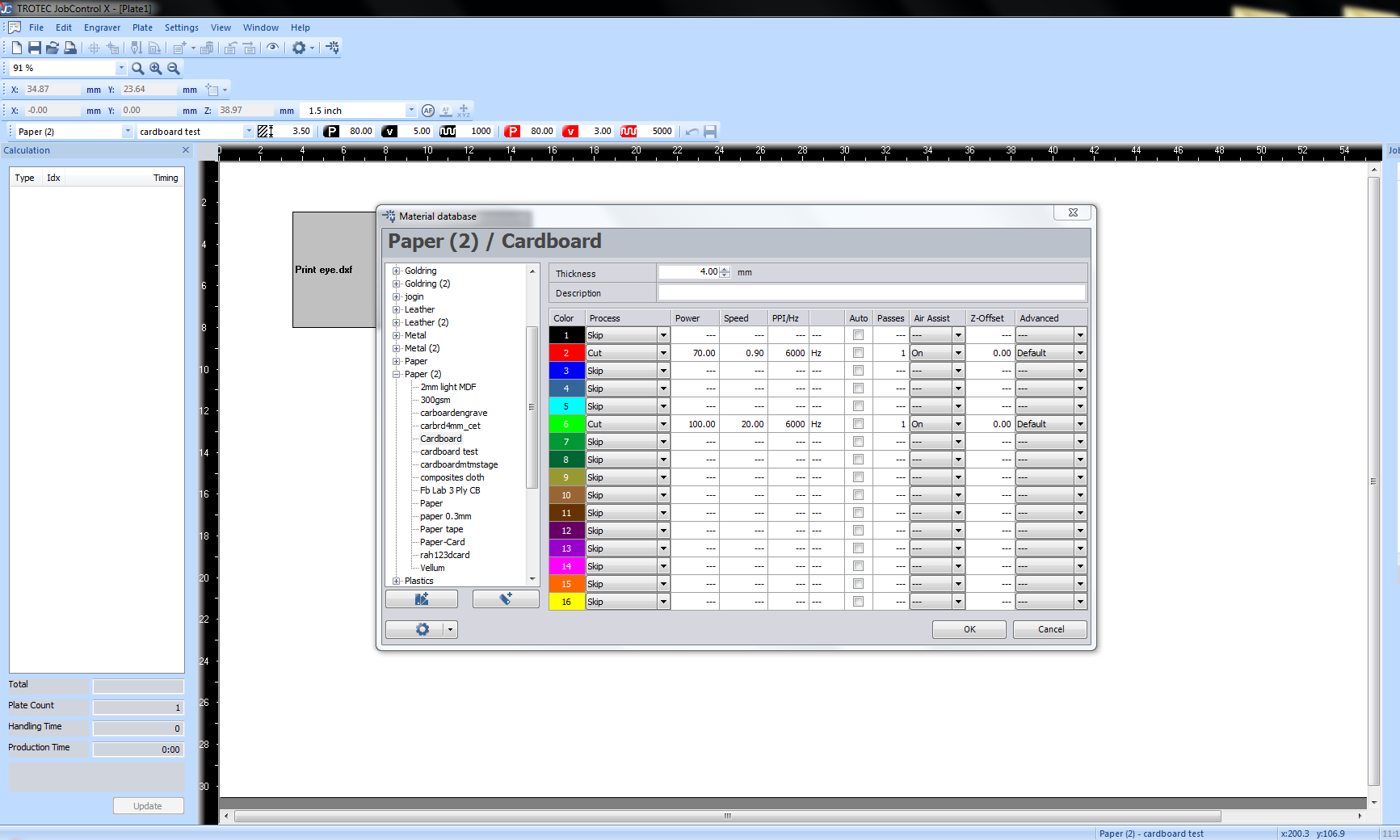The image size is (1400, 840).
Task: Click the cut velocity v icon (red)
Action: click(x=570, y=132)
